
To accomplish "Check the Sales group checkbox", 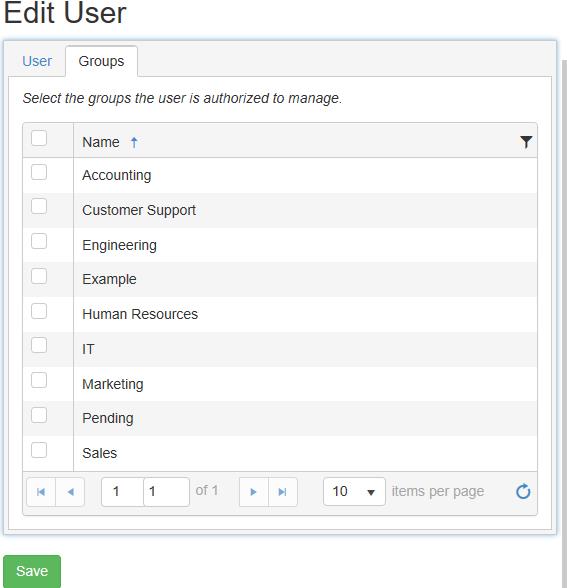I will tap(39, 450).
